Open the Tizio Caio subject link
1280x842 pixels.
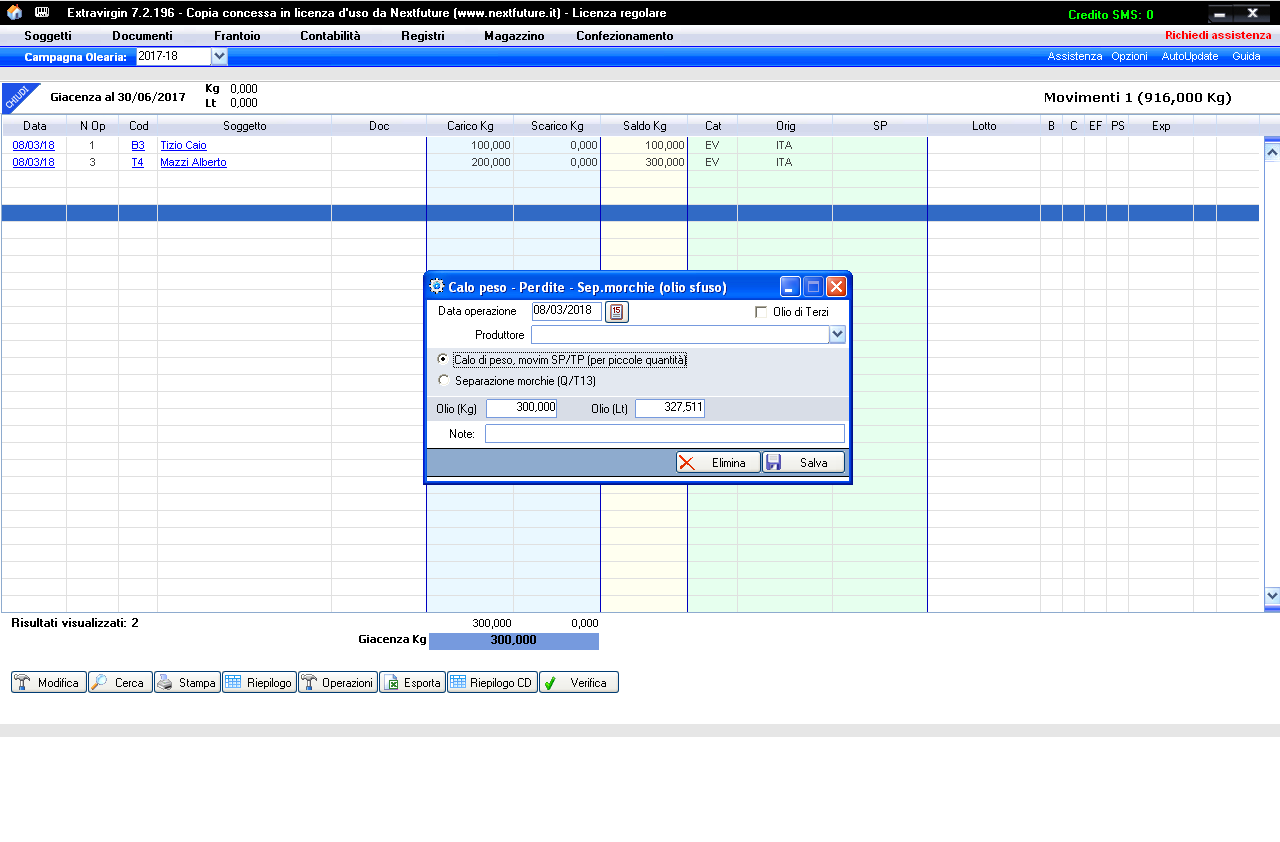coord(183,145)
